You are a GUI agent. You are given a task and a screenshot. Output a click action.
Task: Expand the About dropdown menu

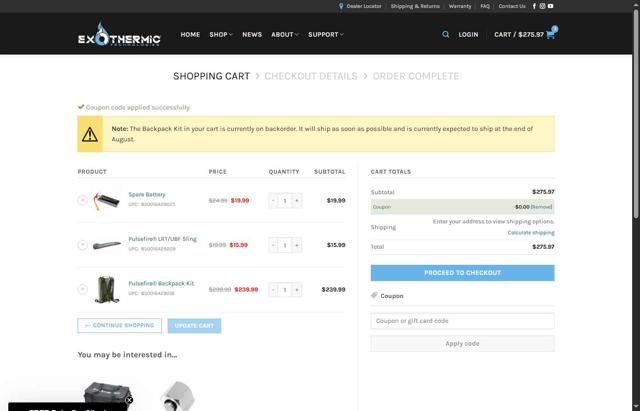tap(285, 35)
